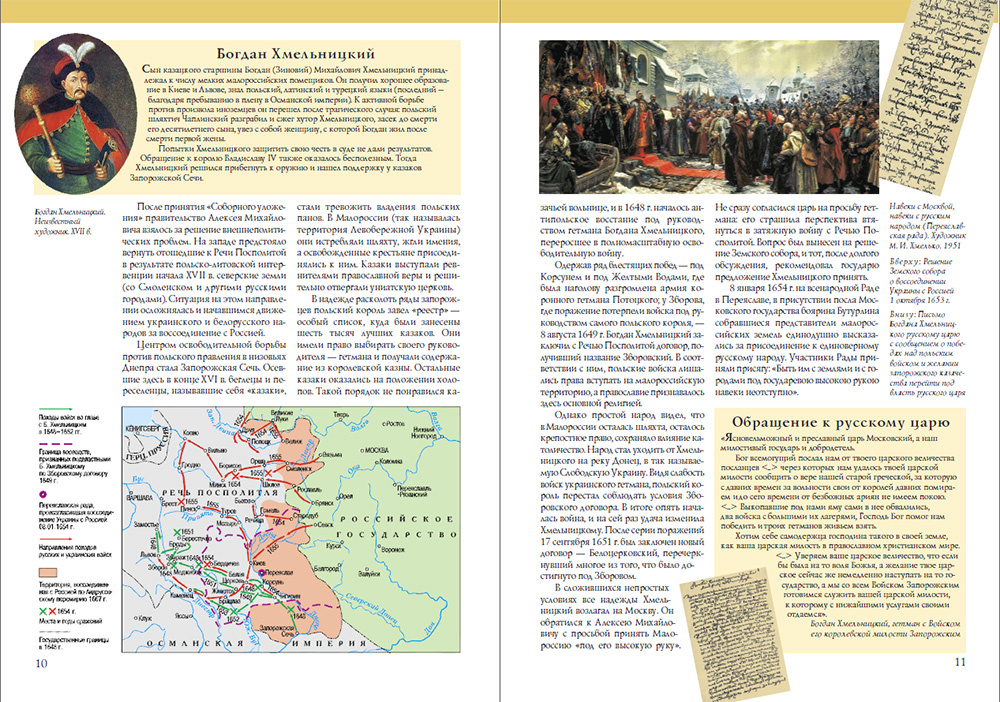Click the paragraph beginning "Не сразу согласился царь"
Screen dimensions: 1000x702
pos(797,241)
